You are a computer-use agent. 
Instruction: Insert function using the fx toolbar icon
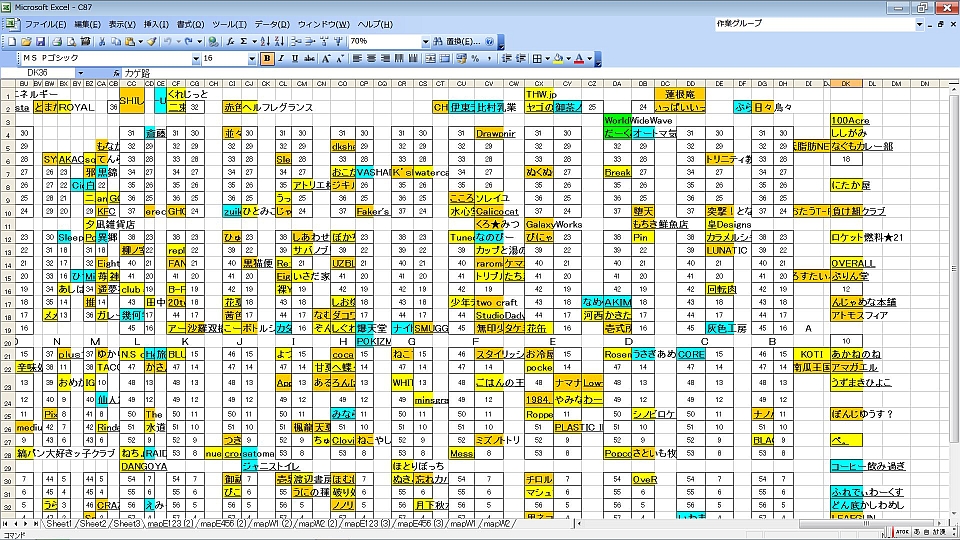pos(230,42)
